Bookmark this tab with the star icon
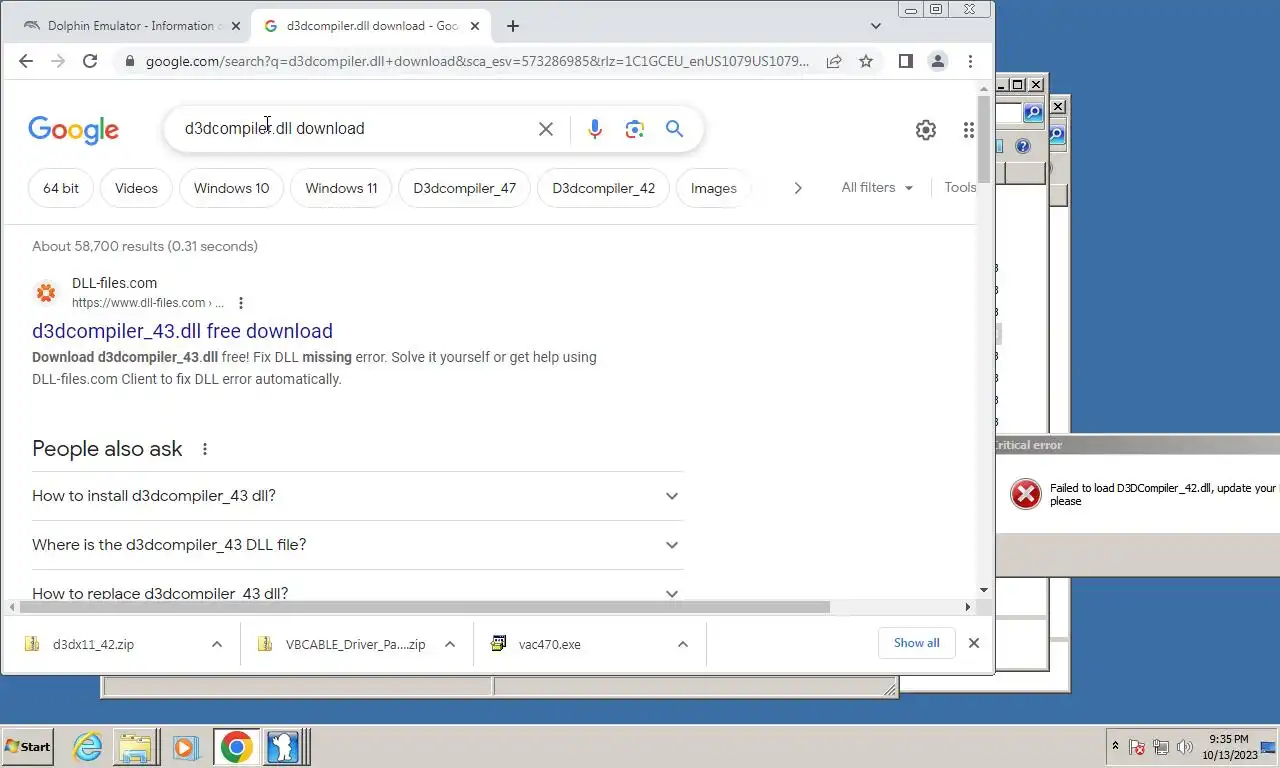Viewport: 1280px width, 768px height. tap(866, 61)
